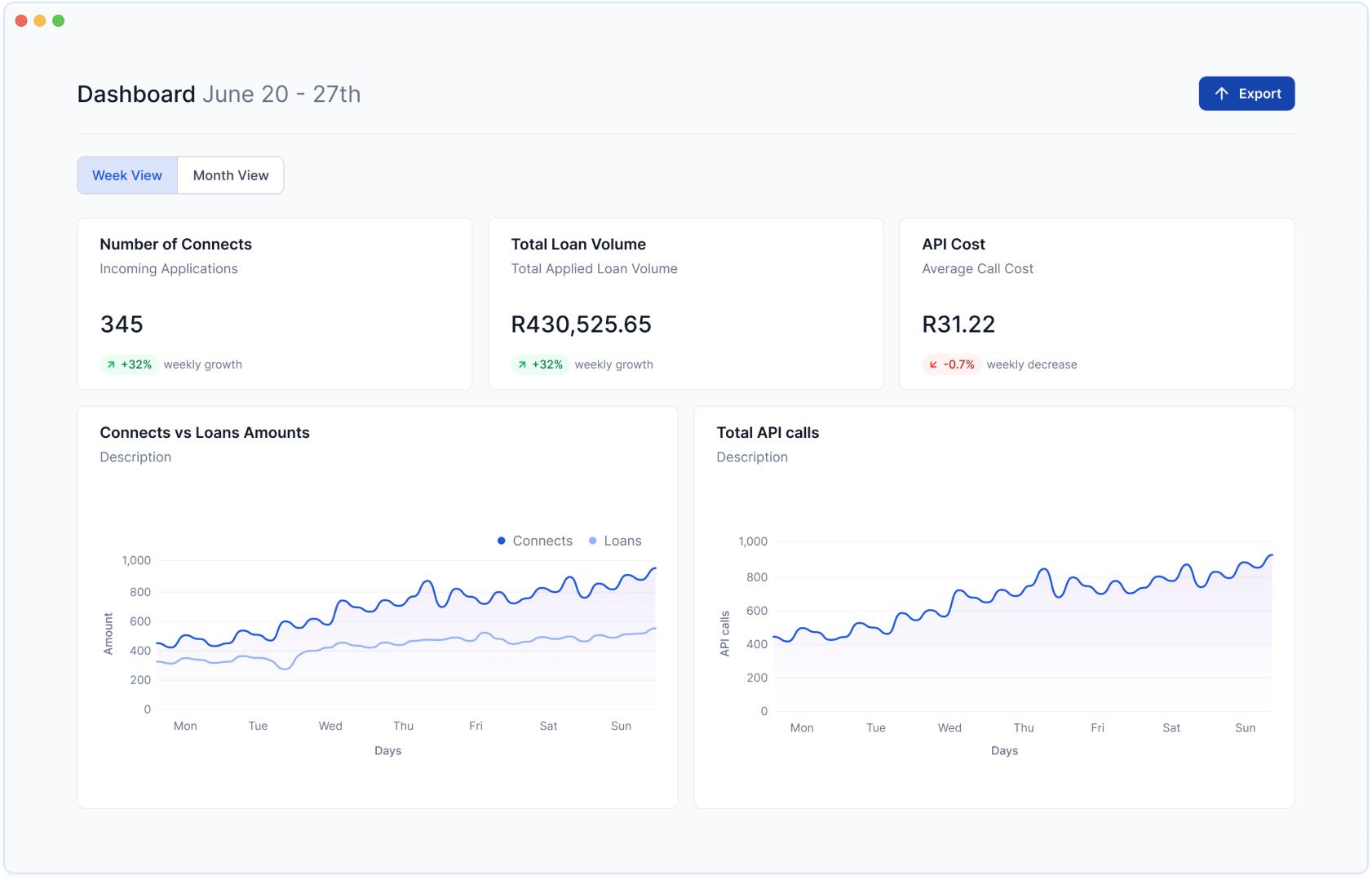Screen dimensions: 1372x879
Task: Switch to Month View
Action: click(x=231, y=175)
